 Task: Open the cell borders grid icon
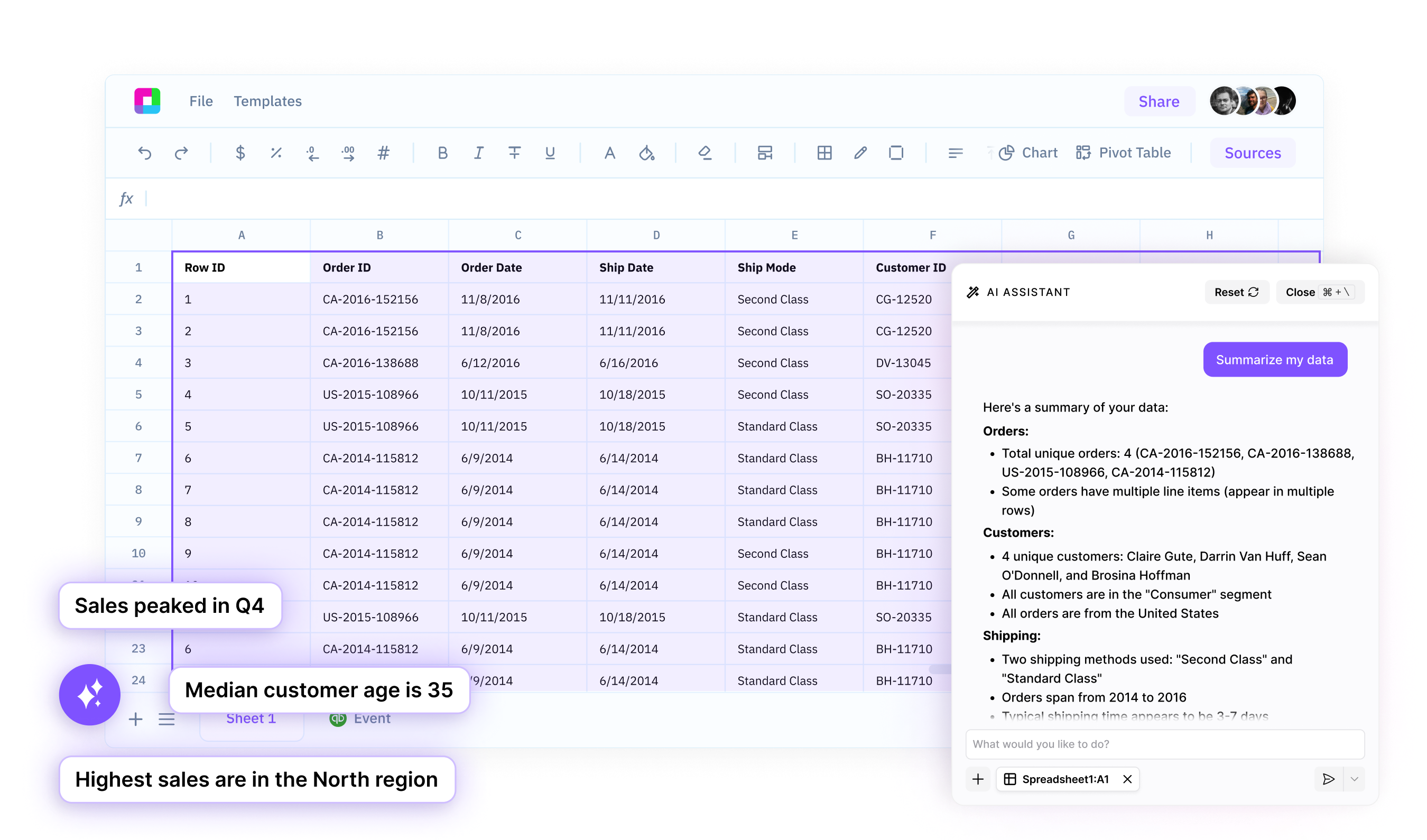point(824,153)
